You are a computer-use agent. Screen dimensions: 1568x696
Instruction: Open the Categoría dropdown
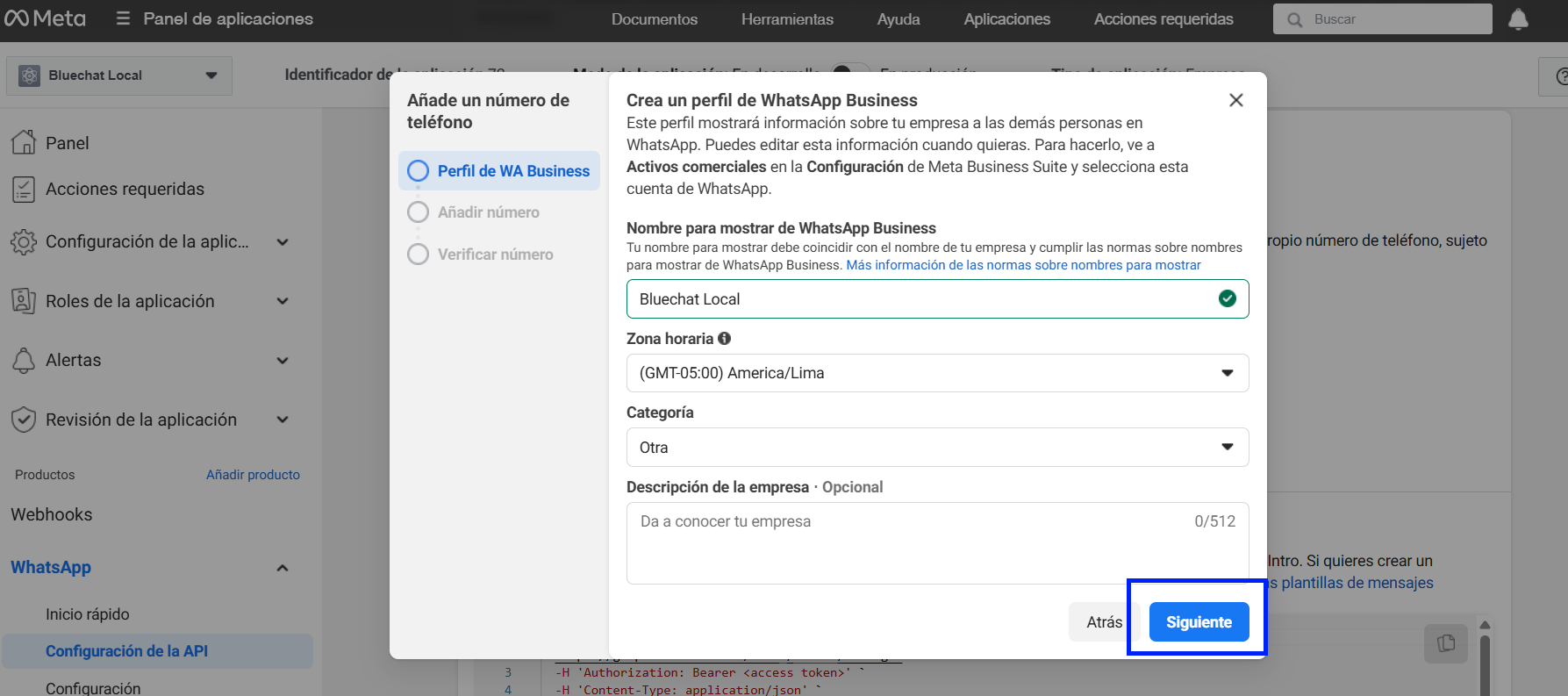tap(937, 448)
